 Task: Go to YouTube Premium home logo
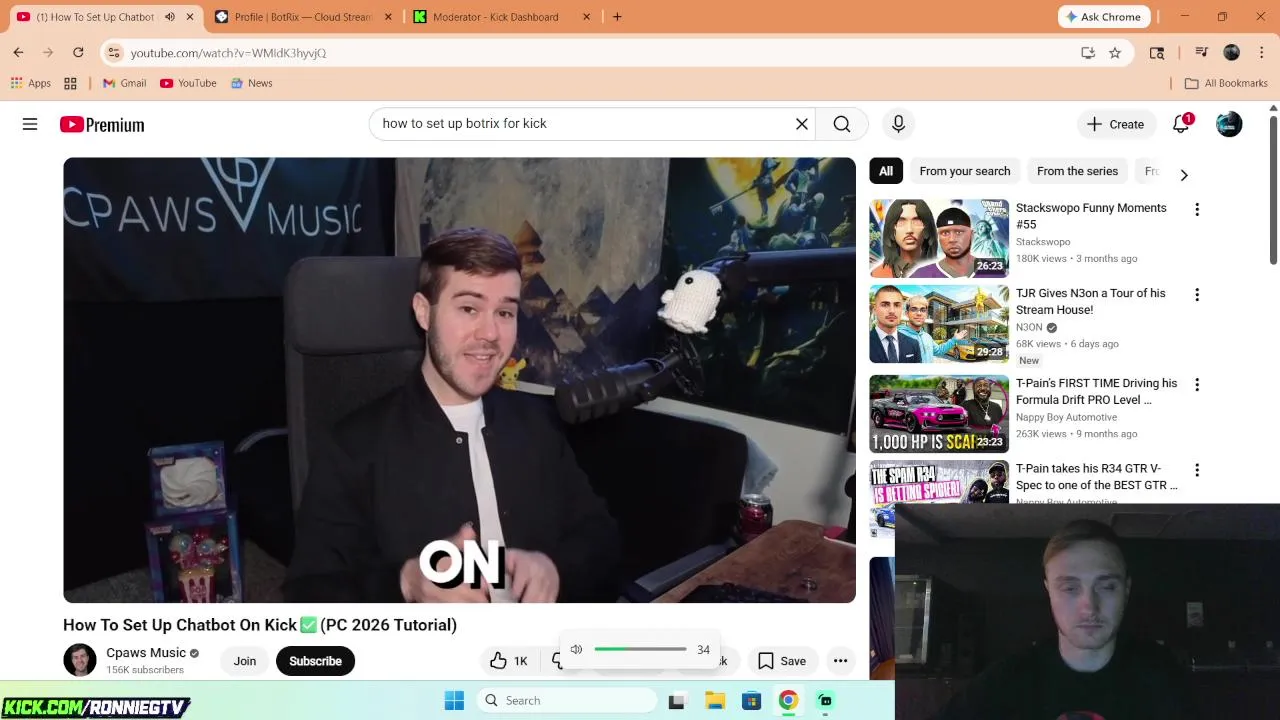102,124
